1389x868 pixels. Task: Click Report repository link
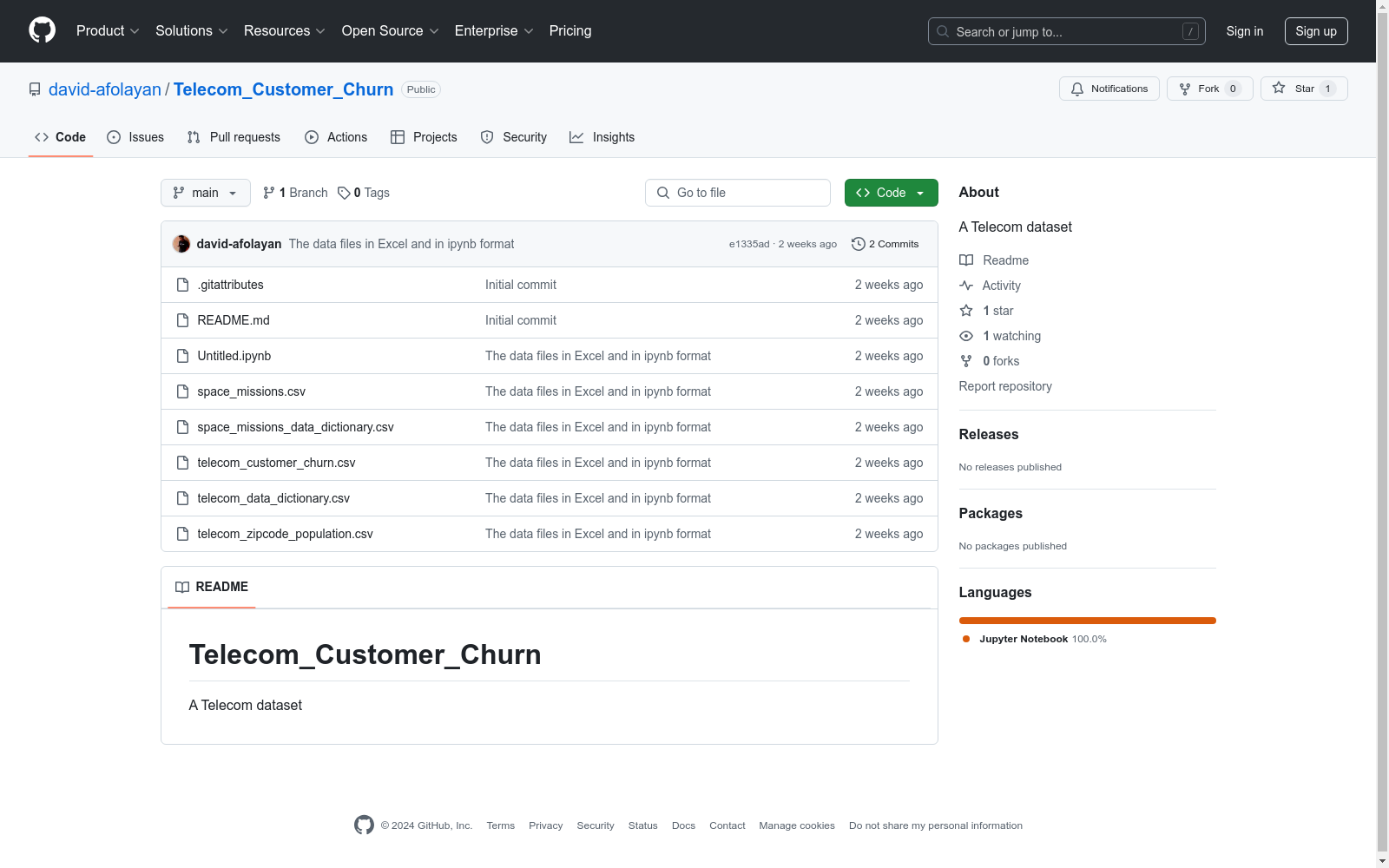1005,386
